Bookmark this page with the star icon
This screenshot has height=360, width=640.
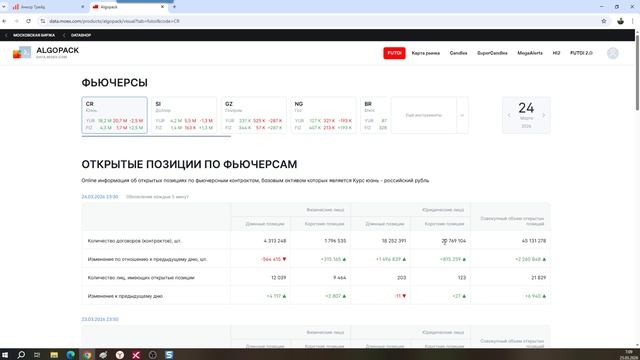pos(604,21)
